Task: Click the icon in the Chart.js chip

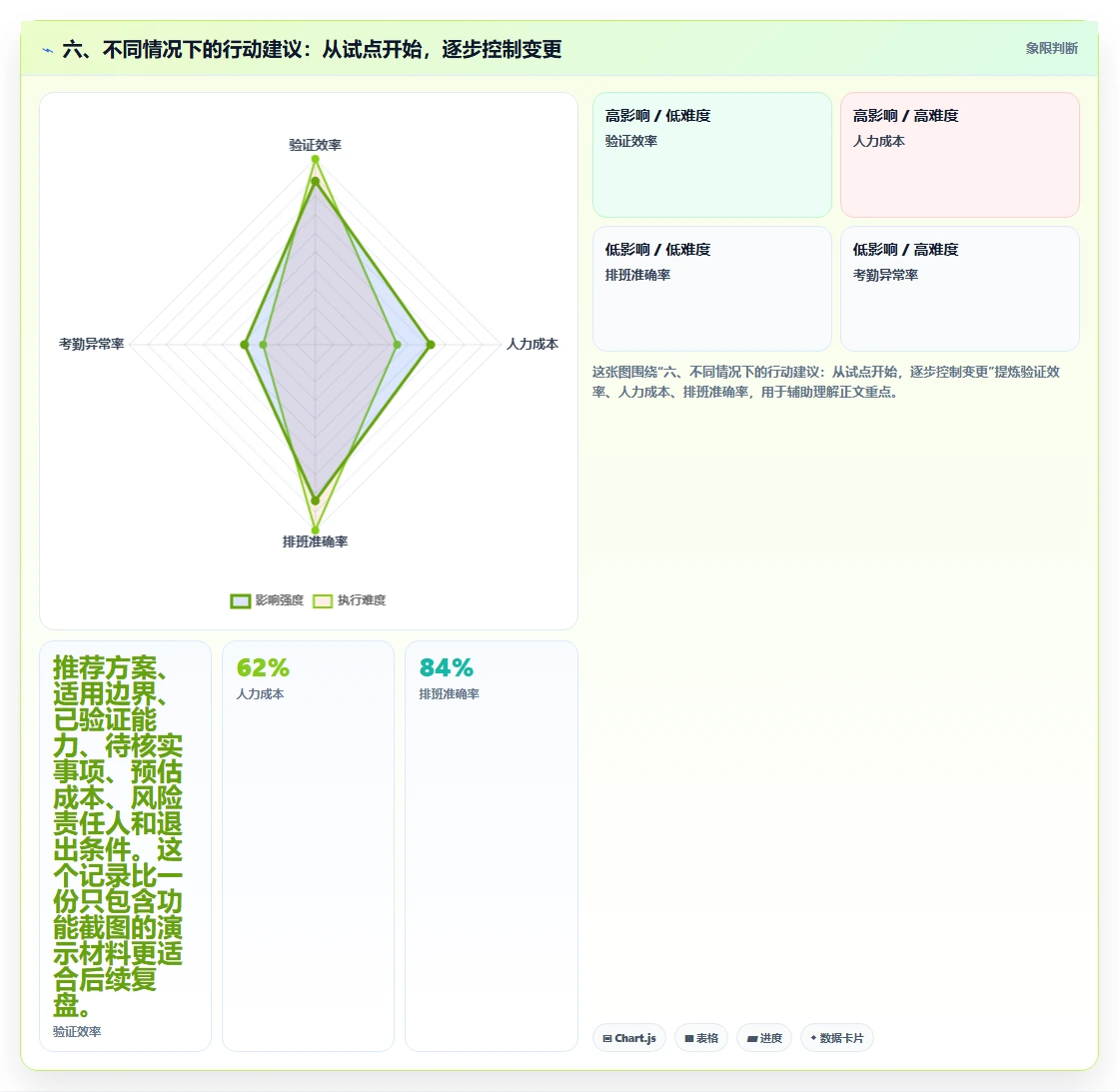Action: click(x=607, y=1038)
